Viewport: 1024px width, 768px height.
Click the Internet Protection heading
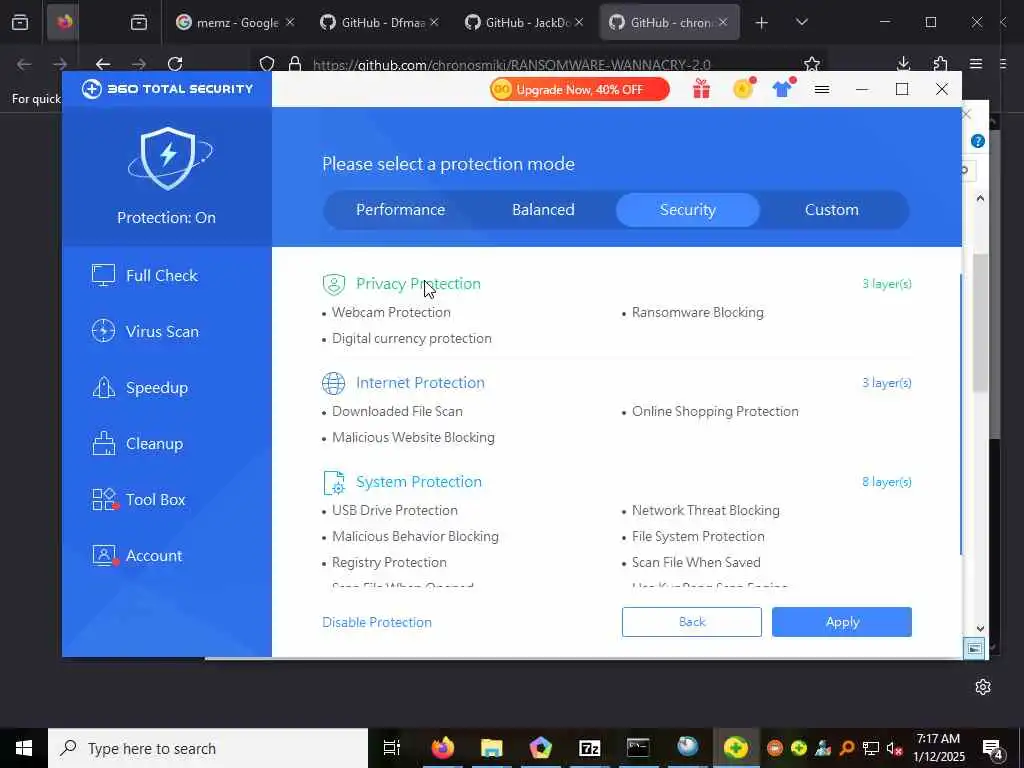tap(420, 383)
